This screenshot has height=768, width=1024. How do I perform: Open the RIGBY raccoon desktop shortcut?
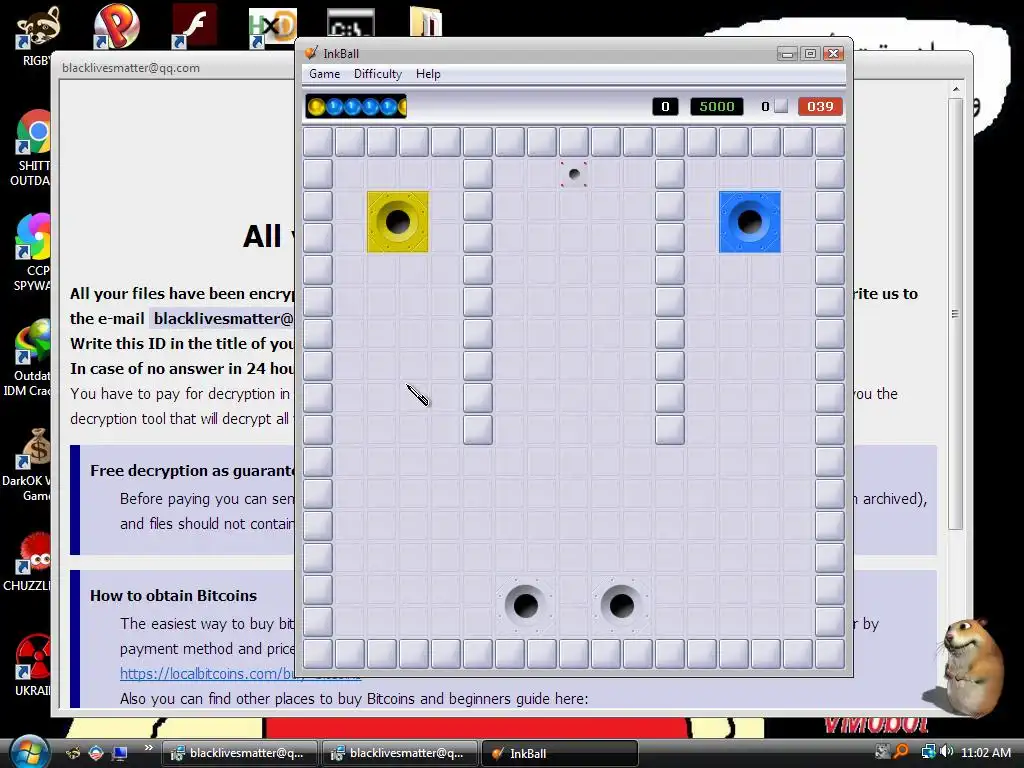39,36
